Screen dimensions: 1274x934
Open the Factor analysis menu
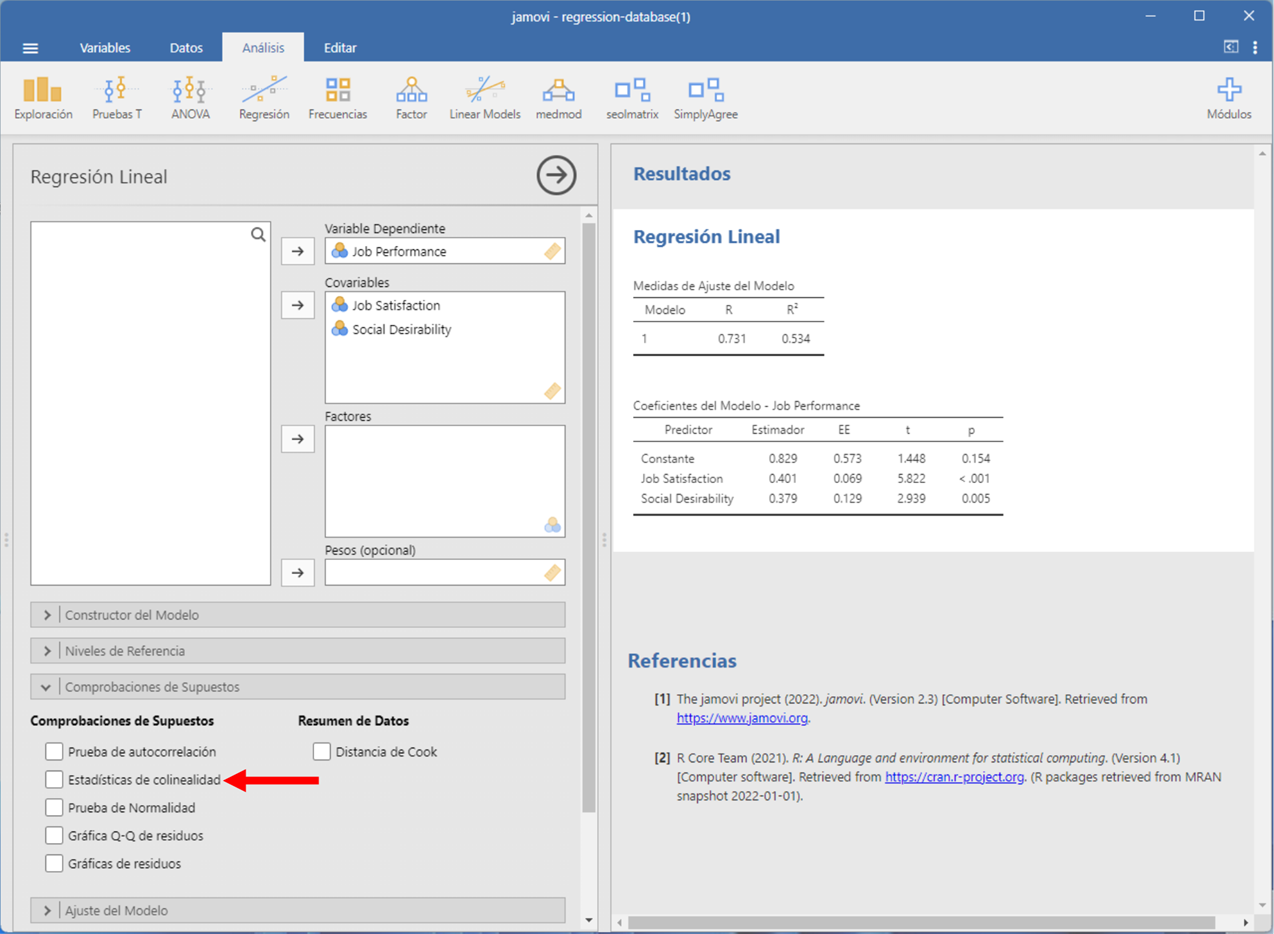411,98
